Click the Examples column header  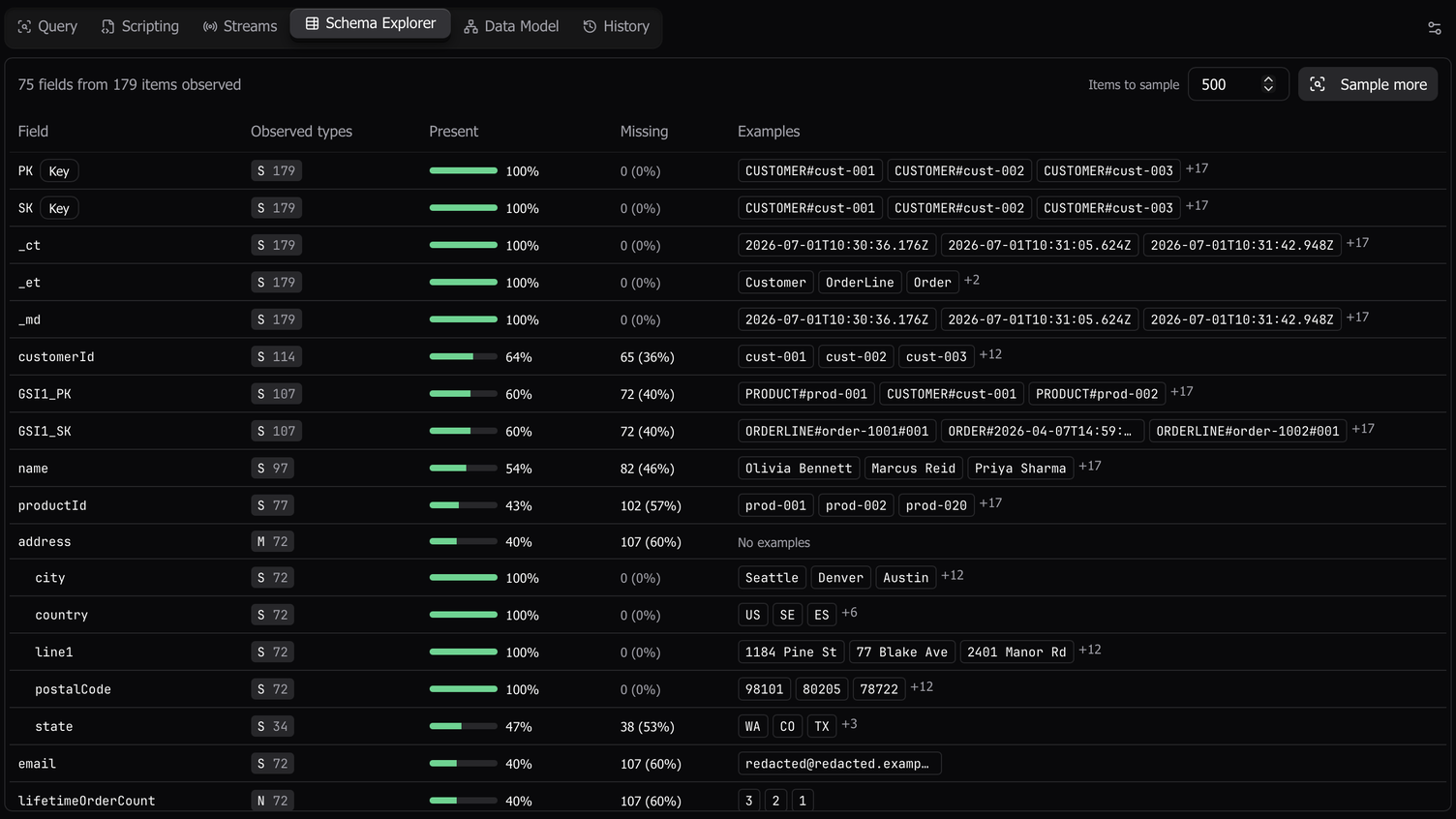pyautogui.click(x=769, y=132)
